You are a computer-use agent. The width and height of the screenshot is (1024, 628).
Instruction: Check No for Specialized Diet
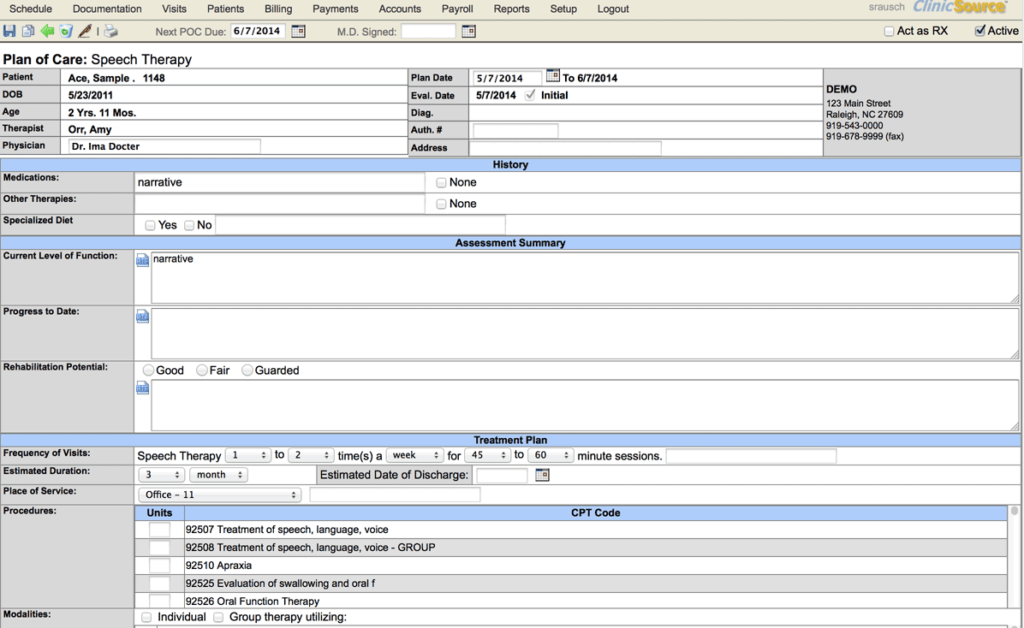(x=189, y=225)
